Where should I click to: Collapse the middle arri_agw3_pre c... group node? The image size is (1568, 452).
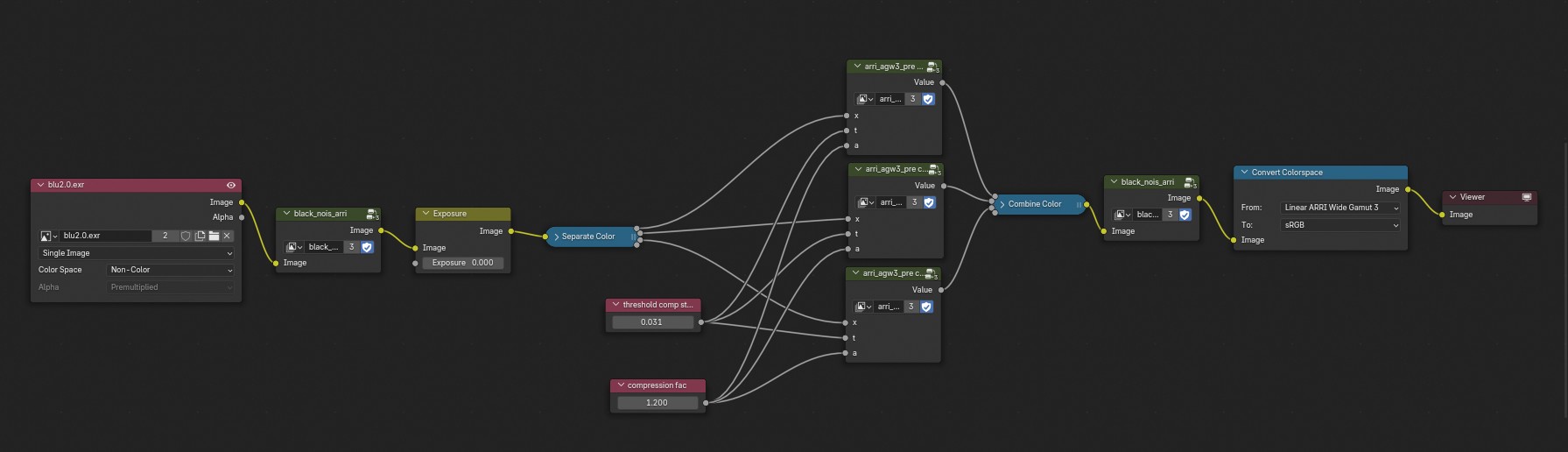coord(858,169)
